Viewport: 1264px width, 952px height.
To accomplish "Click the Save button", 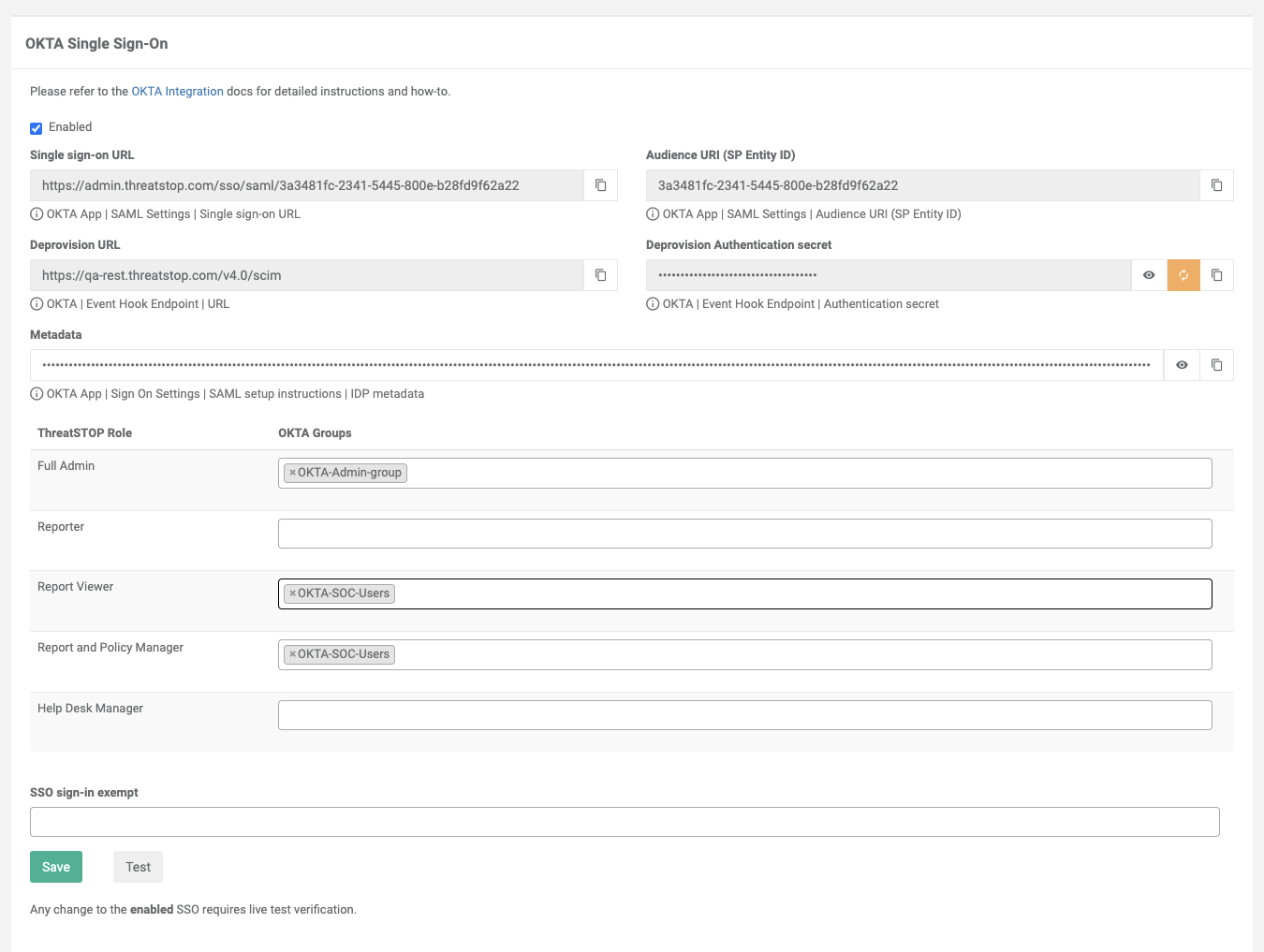I will 56,867.
